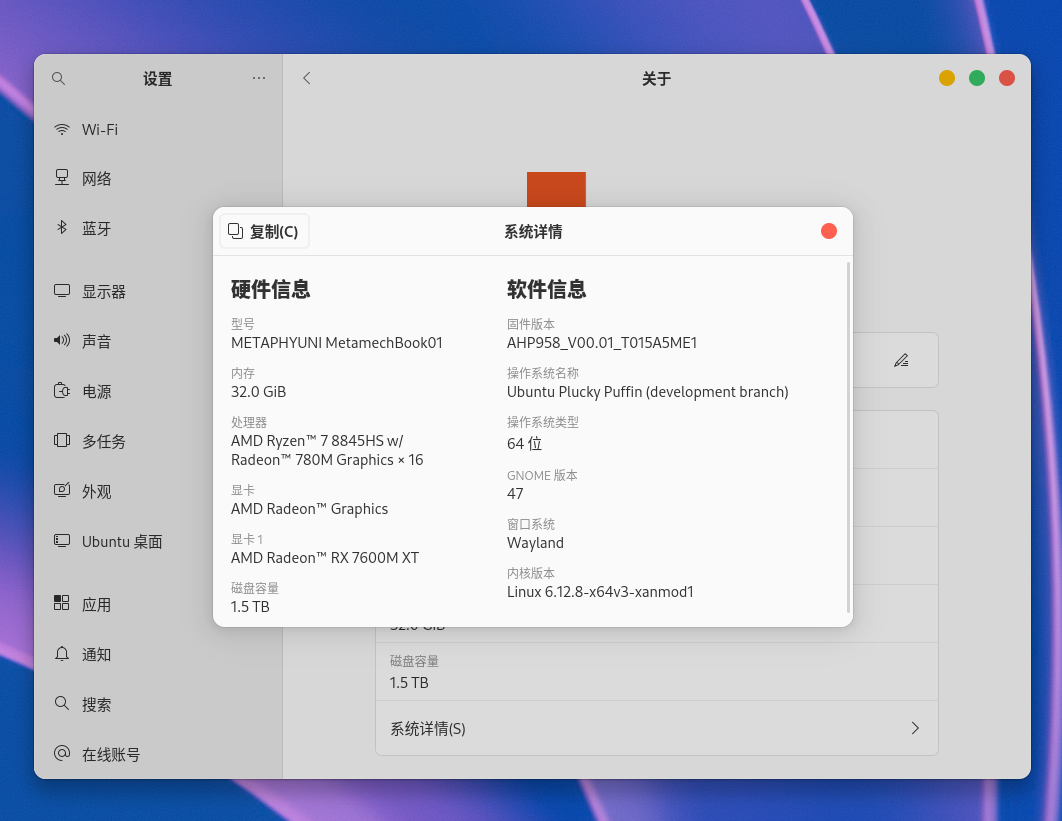
Task: Close the 系统详情 dialog with red button
Action: pyautogui.click(x=828, y=232)
